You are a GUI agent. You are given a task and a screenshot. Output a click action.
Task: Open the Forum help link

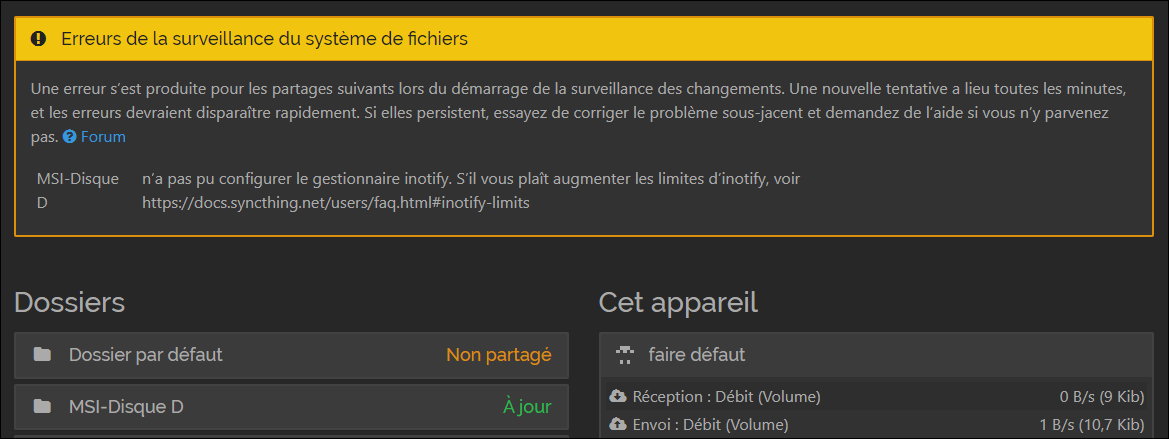(x=103, y=137)
